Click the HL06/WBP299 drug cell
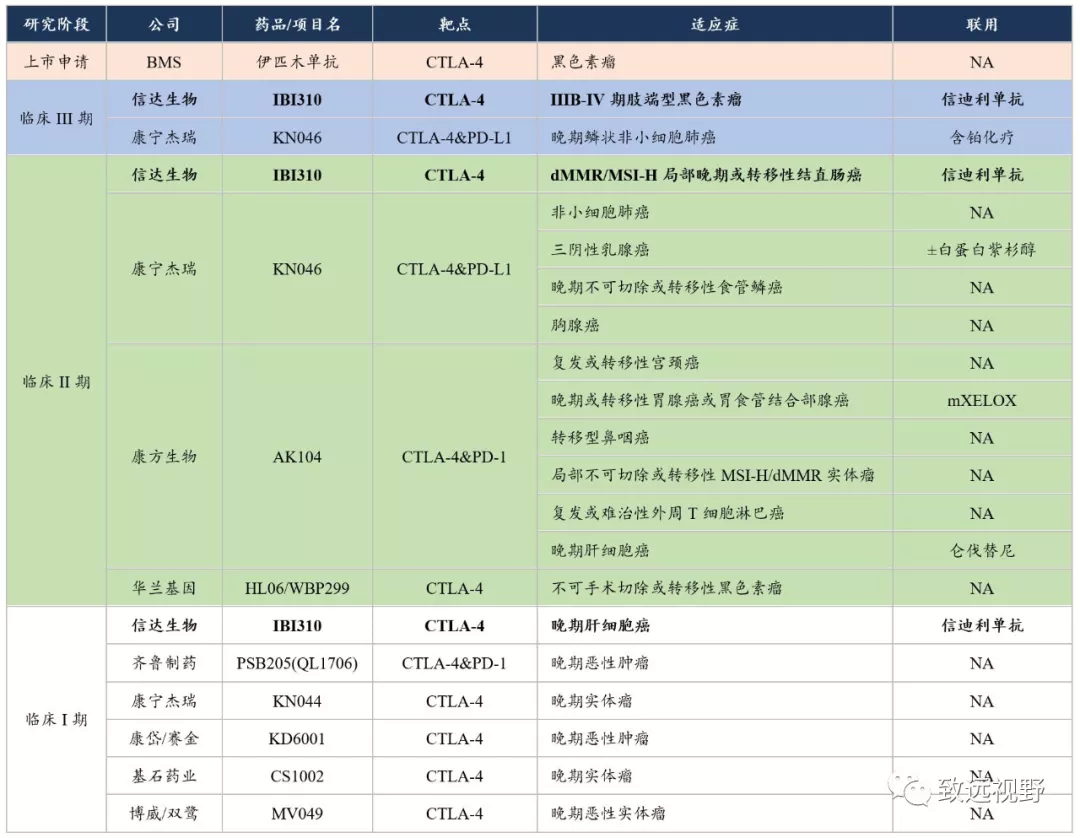This screenshot has width=1080, height=838. tap(298, 588)
